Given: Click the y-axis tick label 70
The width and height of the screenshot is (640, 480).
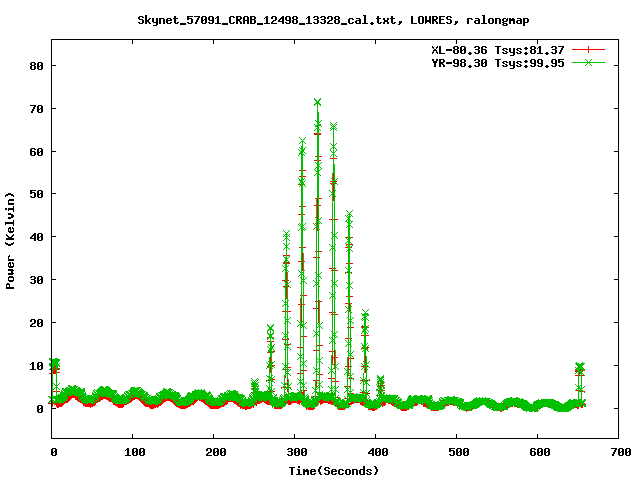Looking at the screenshot, I should [37, 109].
